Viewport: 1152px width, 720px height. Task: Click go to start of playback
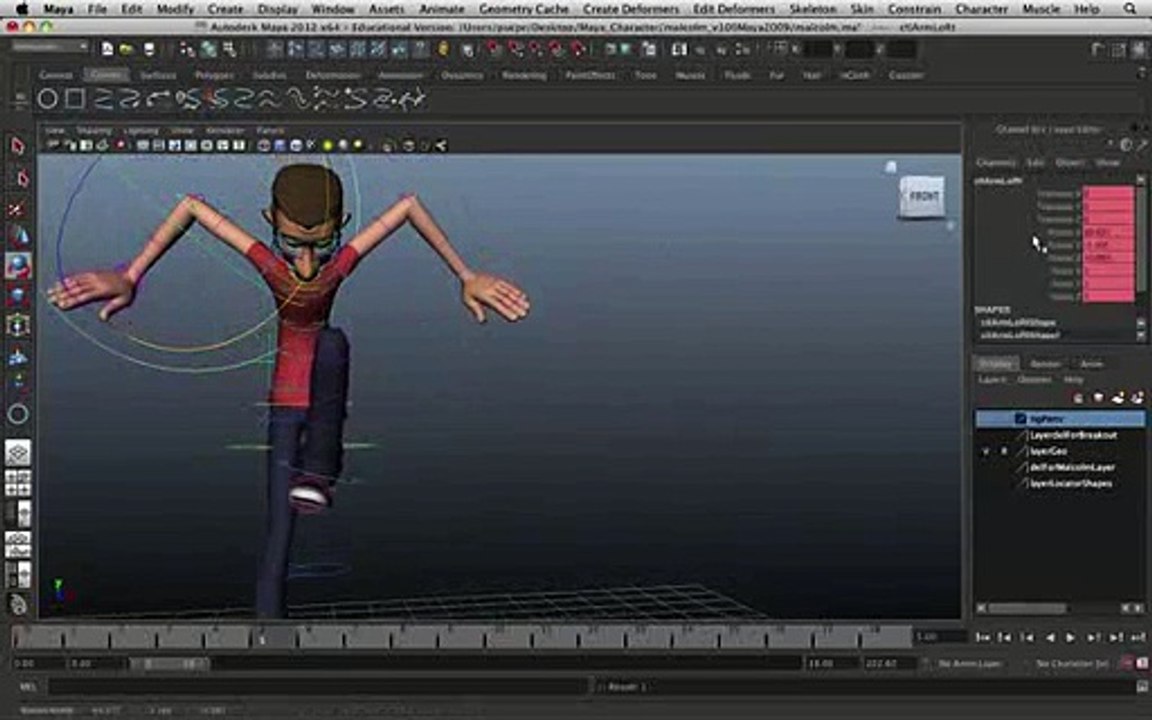click(982, 637)
